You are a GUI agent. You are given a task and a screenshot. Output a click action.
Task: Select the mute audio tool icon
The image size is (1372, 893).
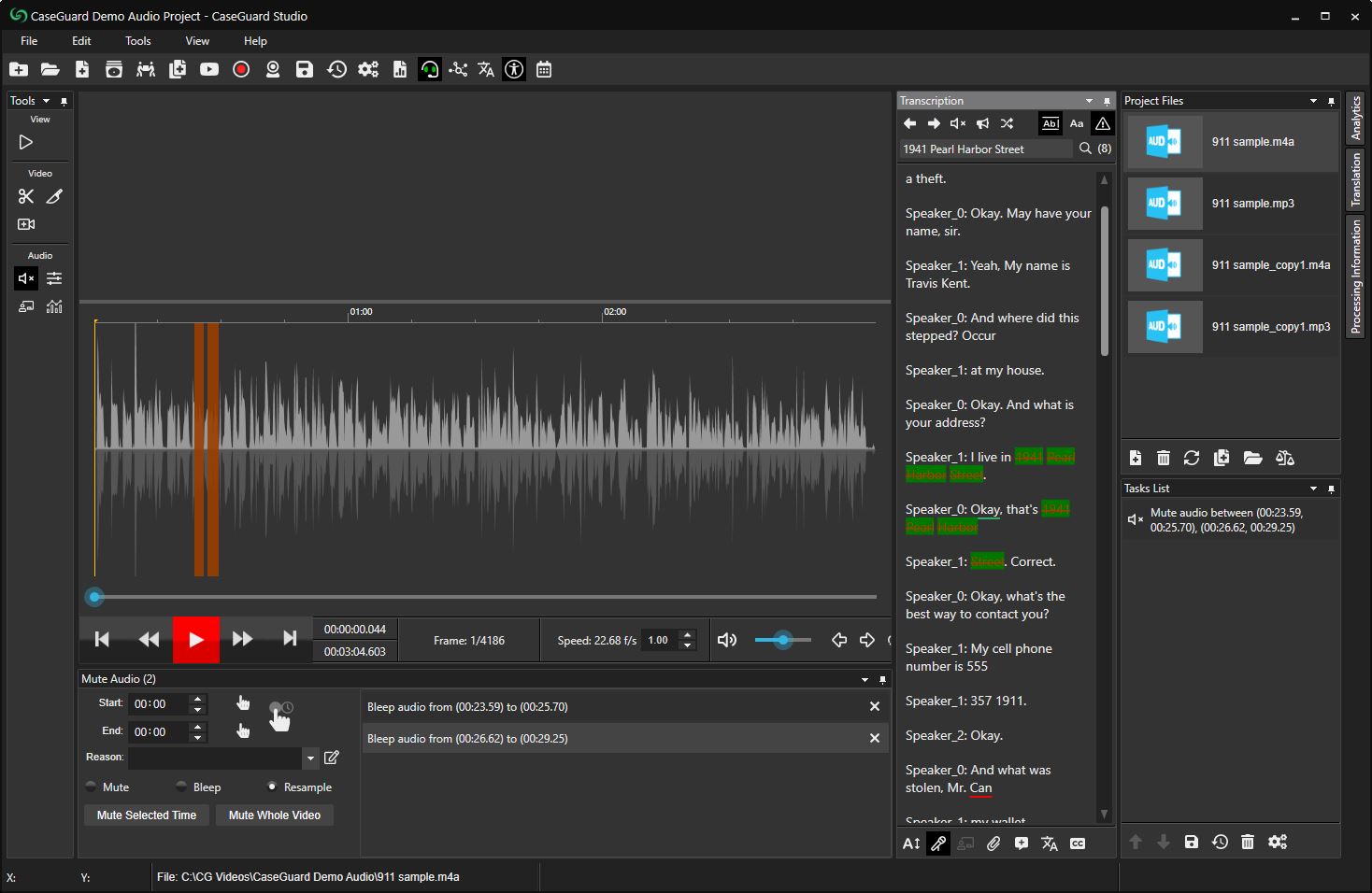click(26, 278)
